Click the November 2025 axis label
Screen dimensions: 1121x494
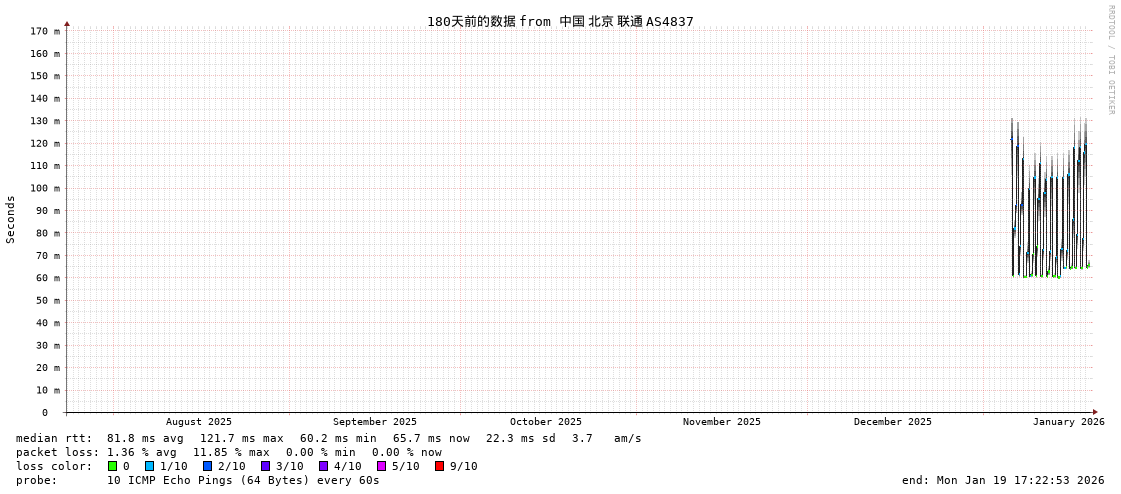pos(721,422)
